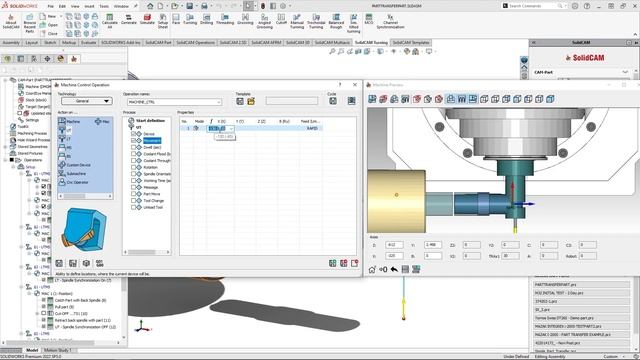Screen dimensions: 640x360
Task: Switch to the SolidCAM 2.5D tab
Action: (233, 42)
